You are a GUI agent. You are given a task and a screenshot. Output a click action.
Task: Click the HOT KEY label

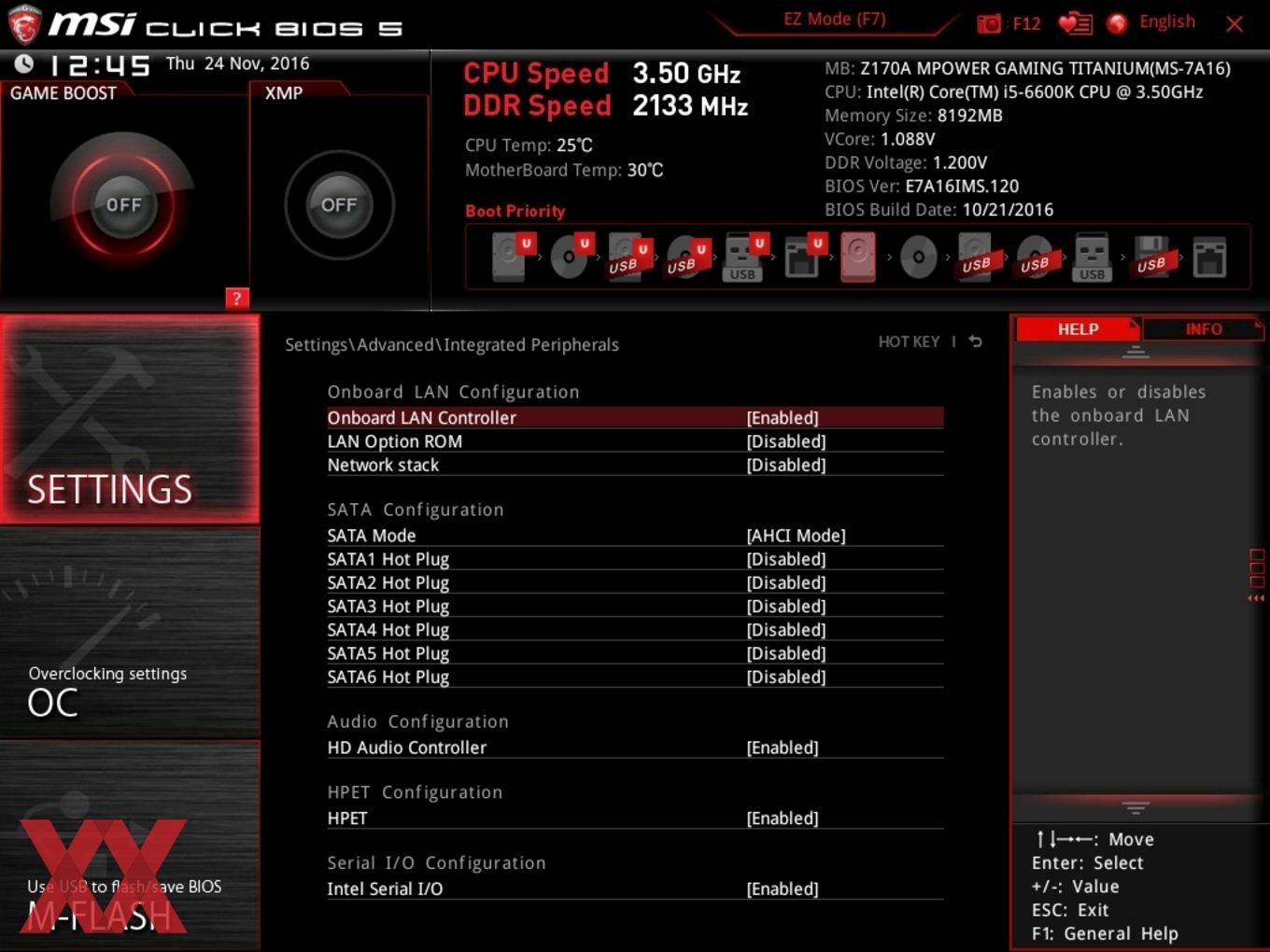tap(909, 342)
